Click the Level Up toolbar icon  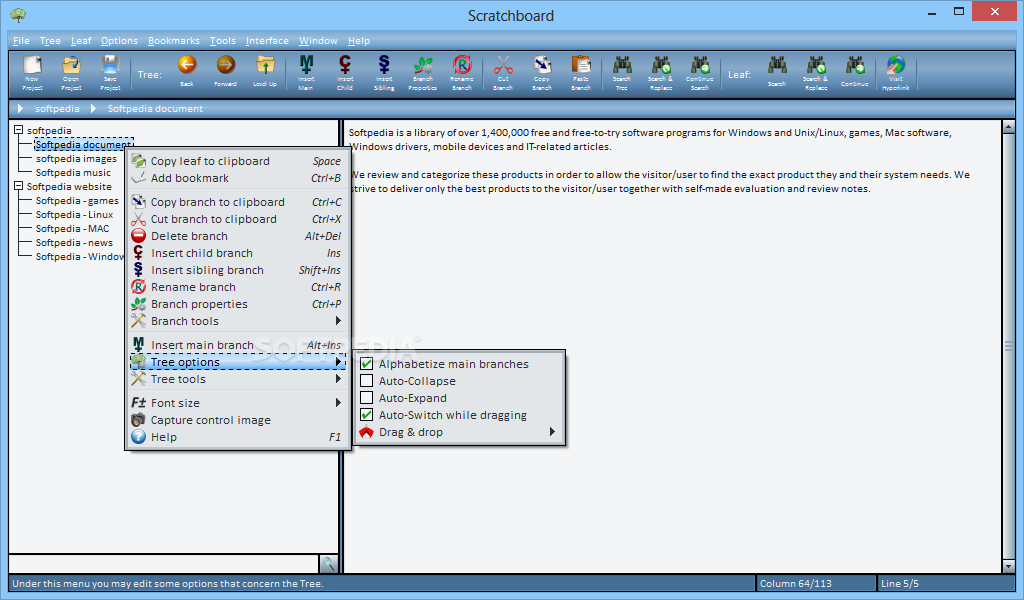point(264,71)
